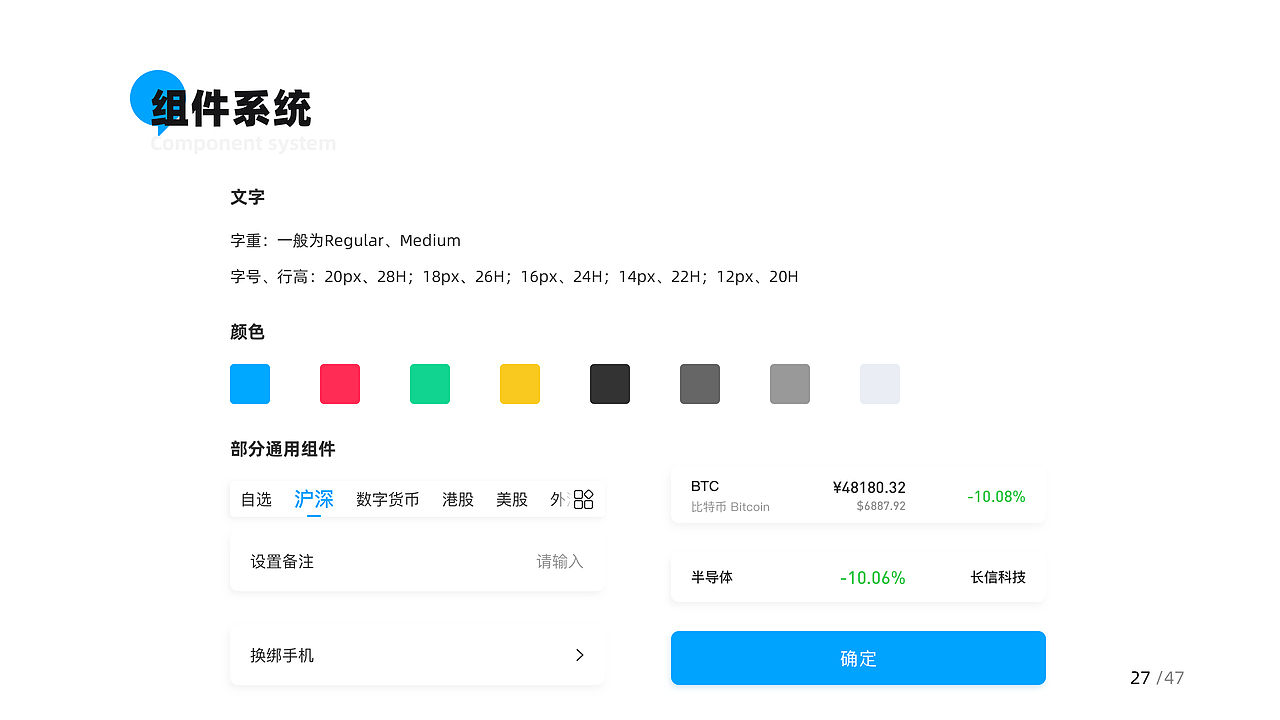Pick the darkest charcoal color swatch
Screen dimensions: 1280x720
pyautogui.click(x=610, y=384)
